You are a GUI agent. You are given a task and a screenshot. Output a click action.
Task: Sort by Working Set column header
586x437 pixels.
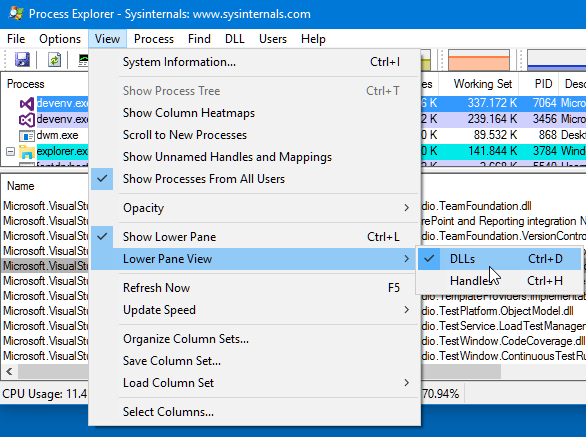[x=479, y=84]
